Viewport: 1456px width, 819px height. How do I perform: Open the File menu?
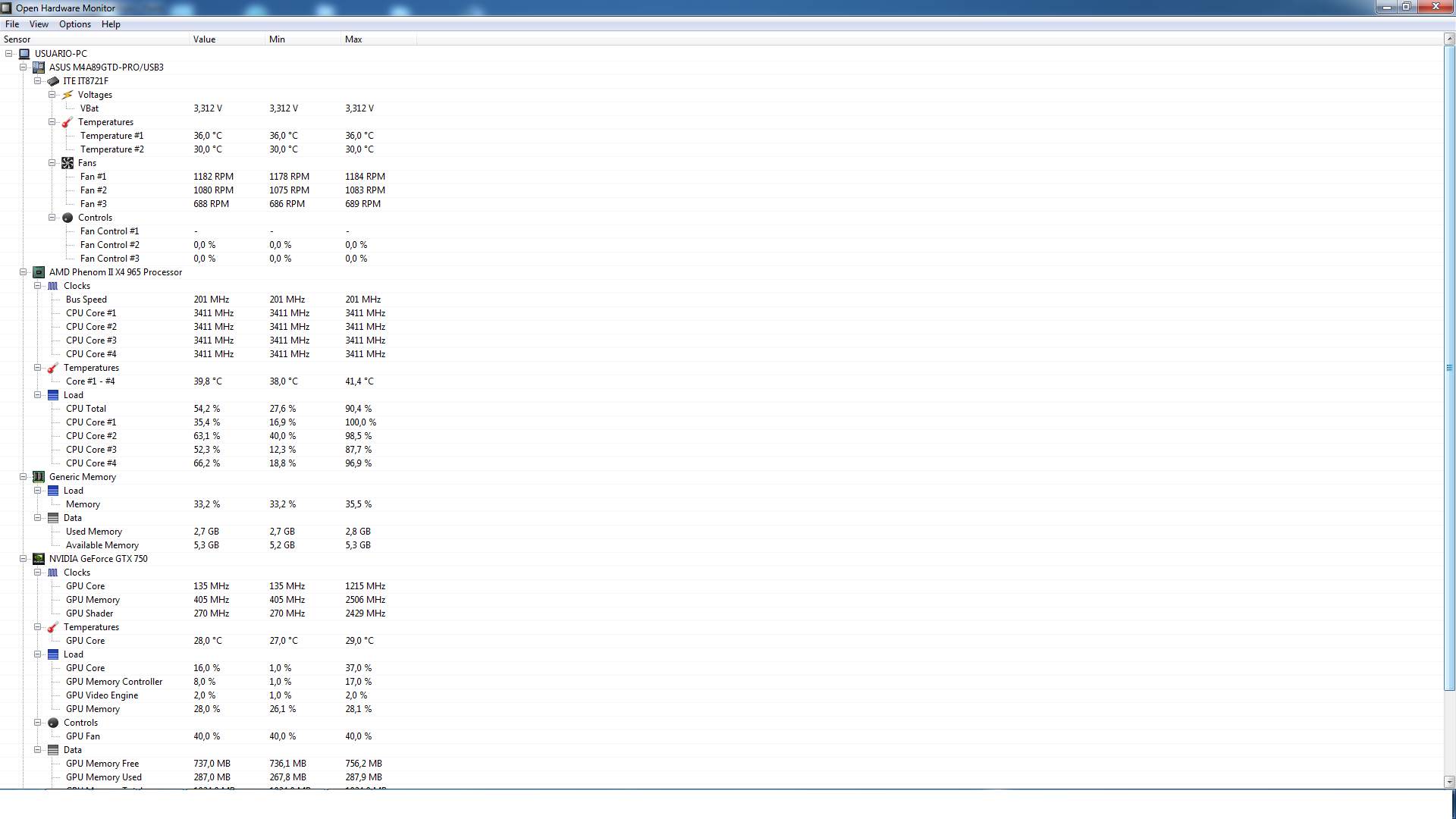point(12,24)
